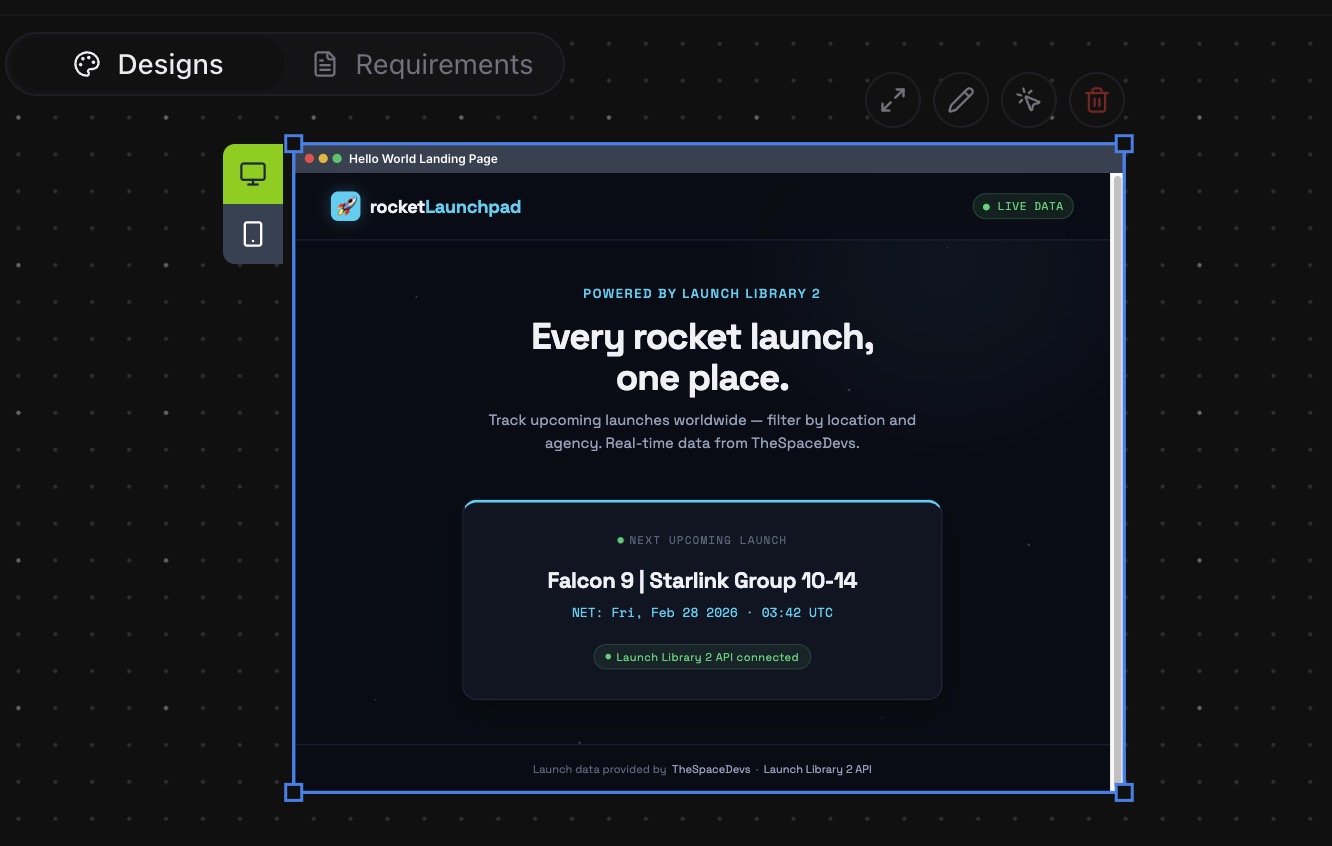Delete the design with the red trash icon
Screen dimensions: 1332x846
[x=1096, y=100]
